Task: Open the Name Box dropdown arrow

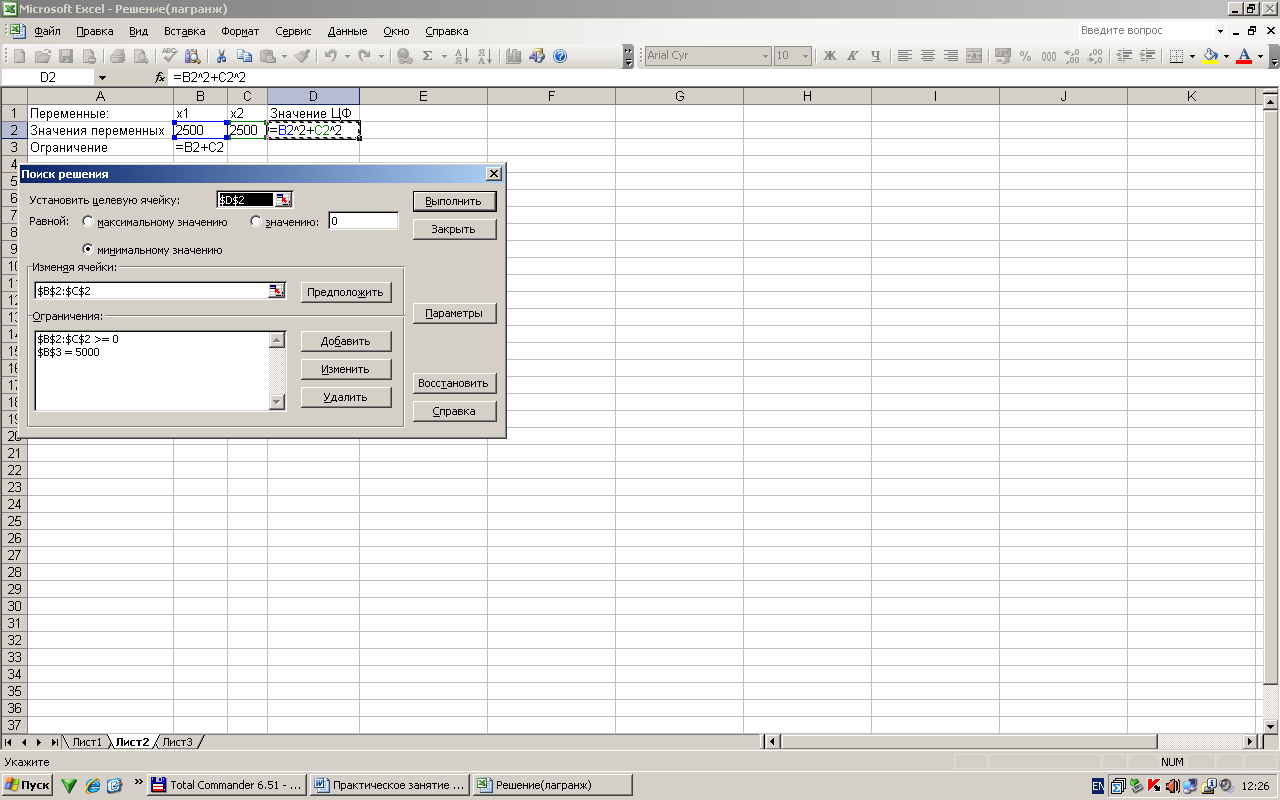Action: [102, 77]
